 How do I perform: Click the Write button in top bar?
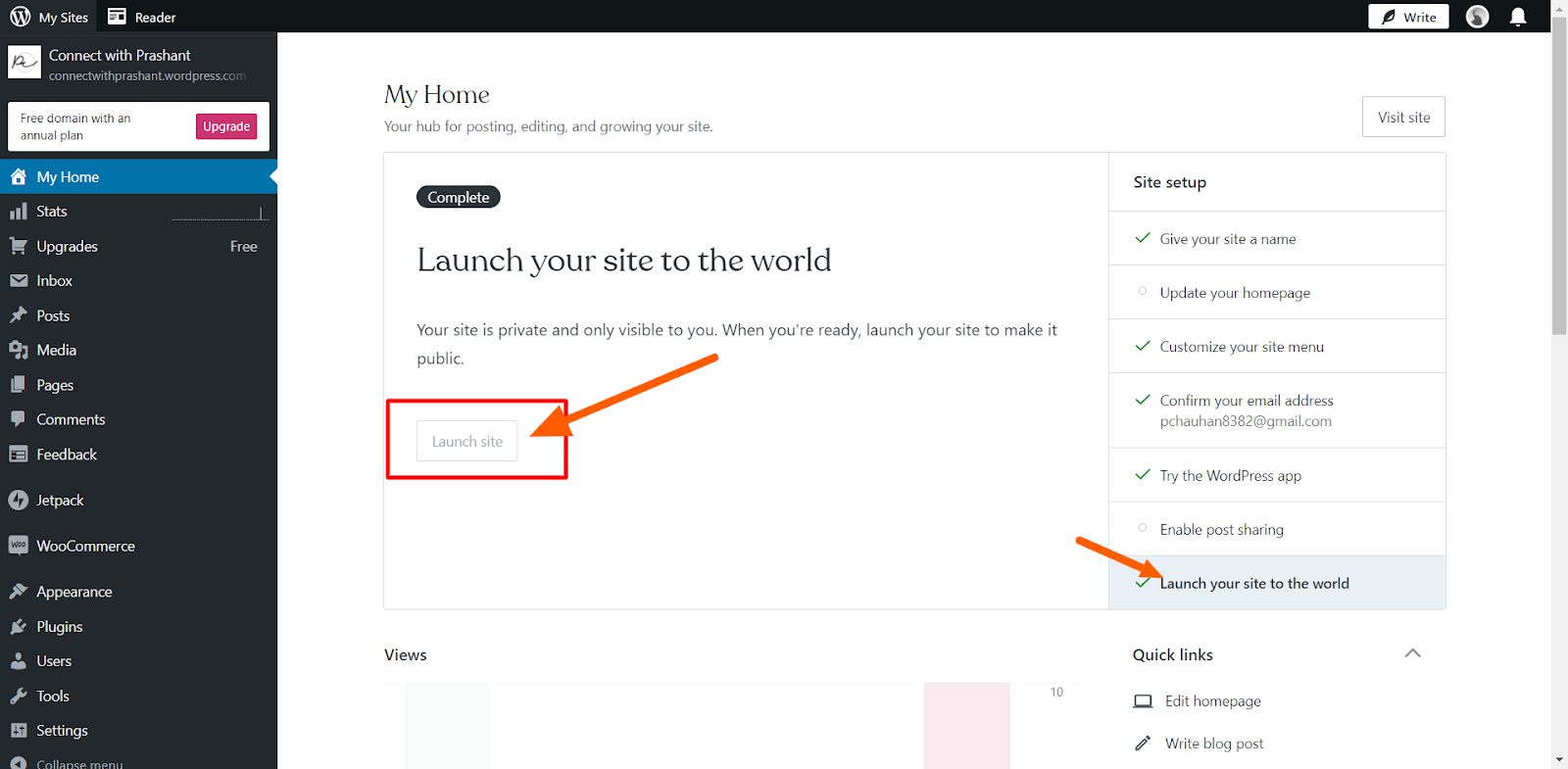click(1408, 17)
